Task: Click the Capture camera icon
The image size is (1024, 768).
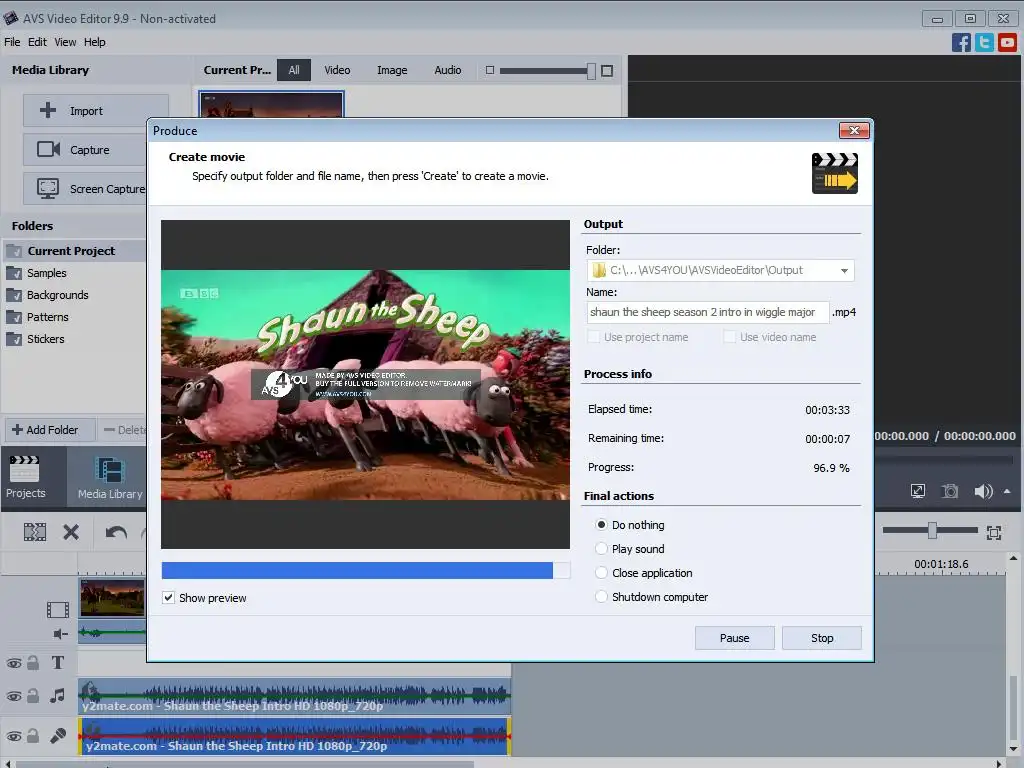Action: 48,150
